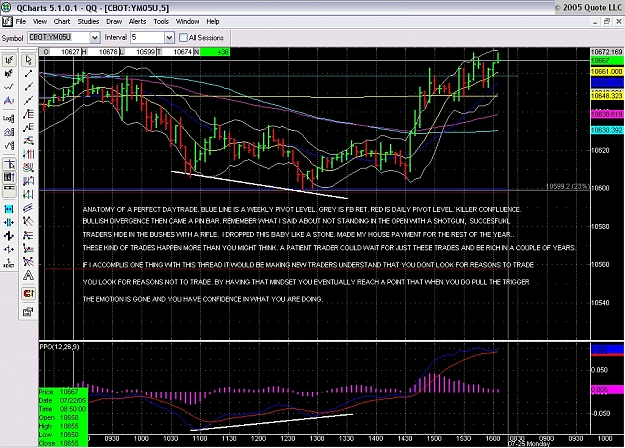Select the Fibonacci arcs tool

(x=28, y=167)
